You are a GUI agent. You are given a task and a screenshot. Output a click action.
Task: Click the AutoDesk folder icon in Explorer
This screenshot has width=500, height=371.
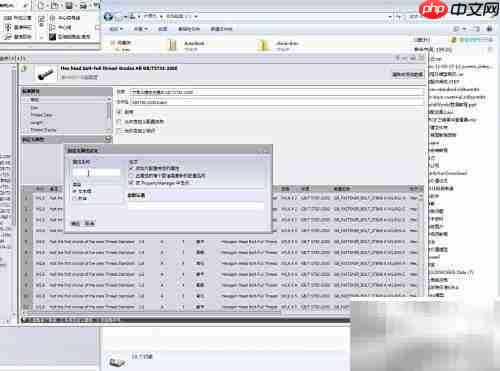click(x=172, y=45)
